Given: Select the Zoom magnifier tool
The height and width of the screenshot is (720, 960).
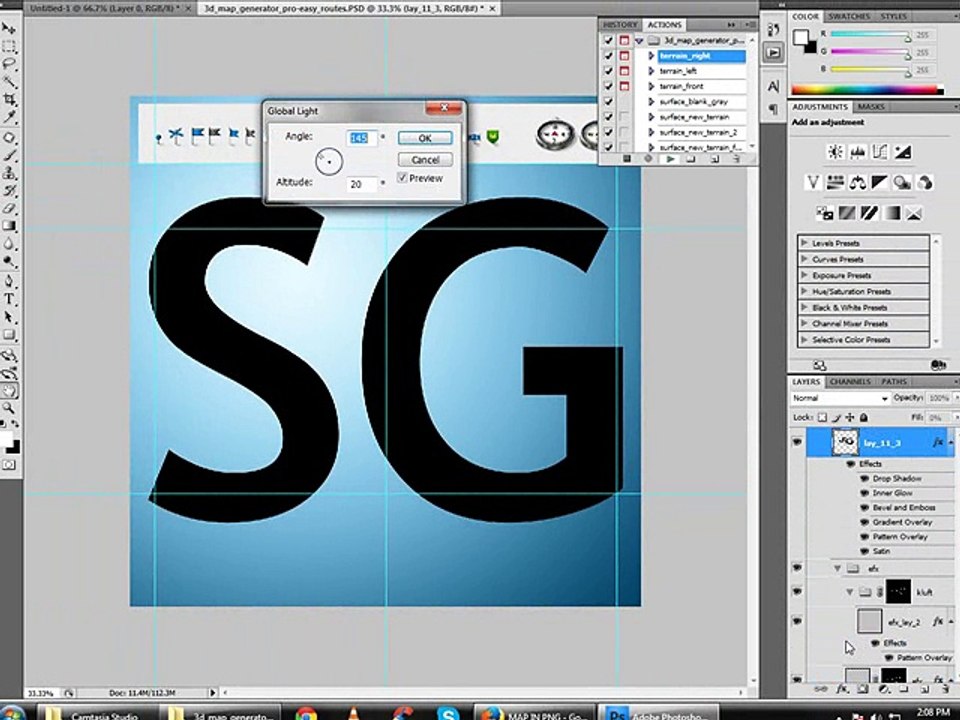Looking at the screenshot, I should (x=9, y=408).
